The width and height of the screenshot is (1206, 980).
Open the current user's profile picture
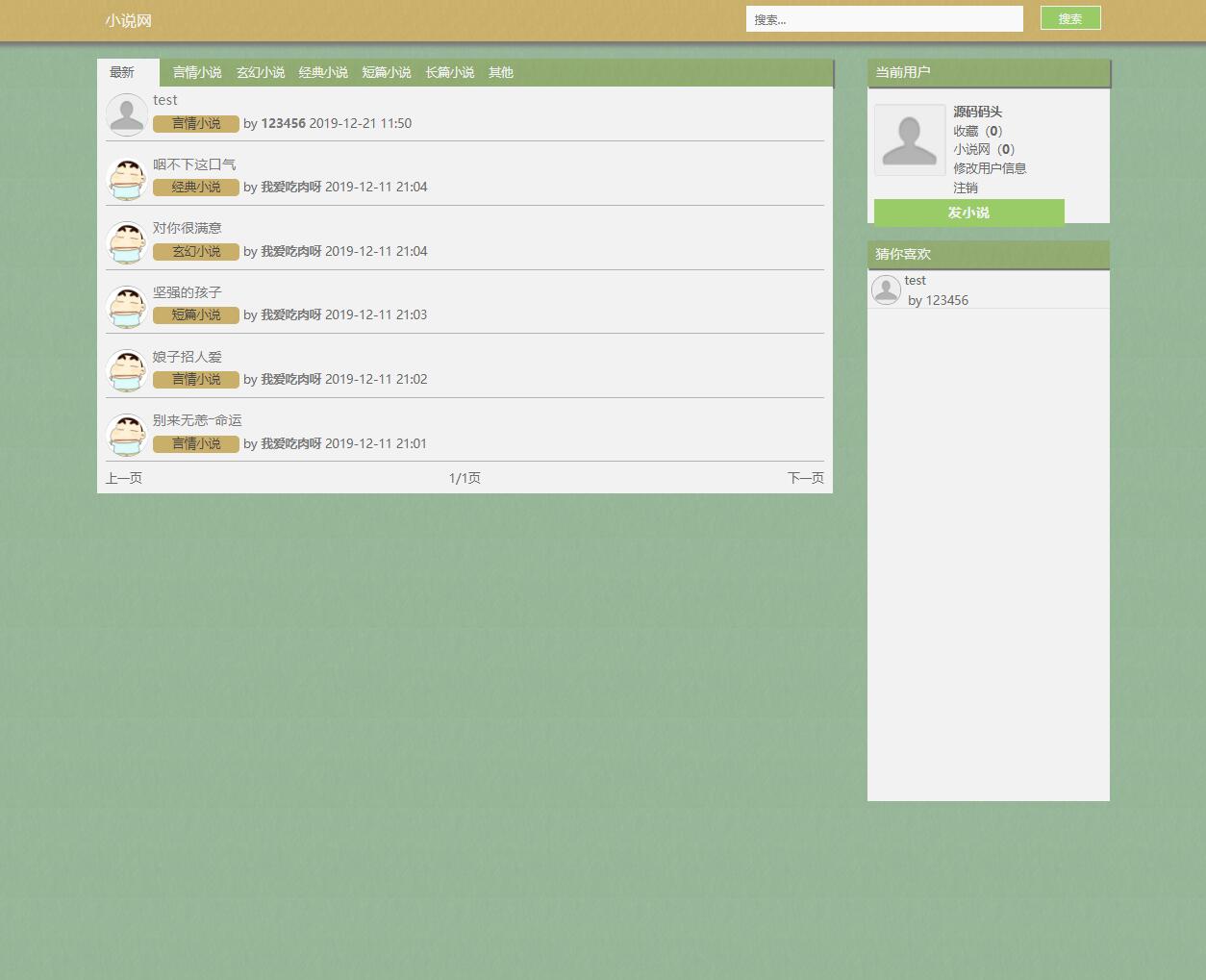(x=910, y=139)
